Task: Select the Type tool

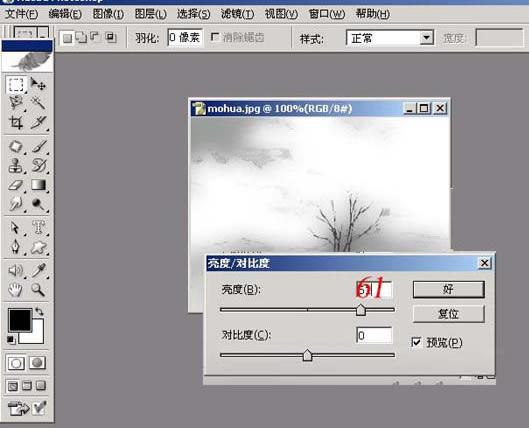Action: (x=38, y=228)
